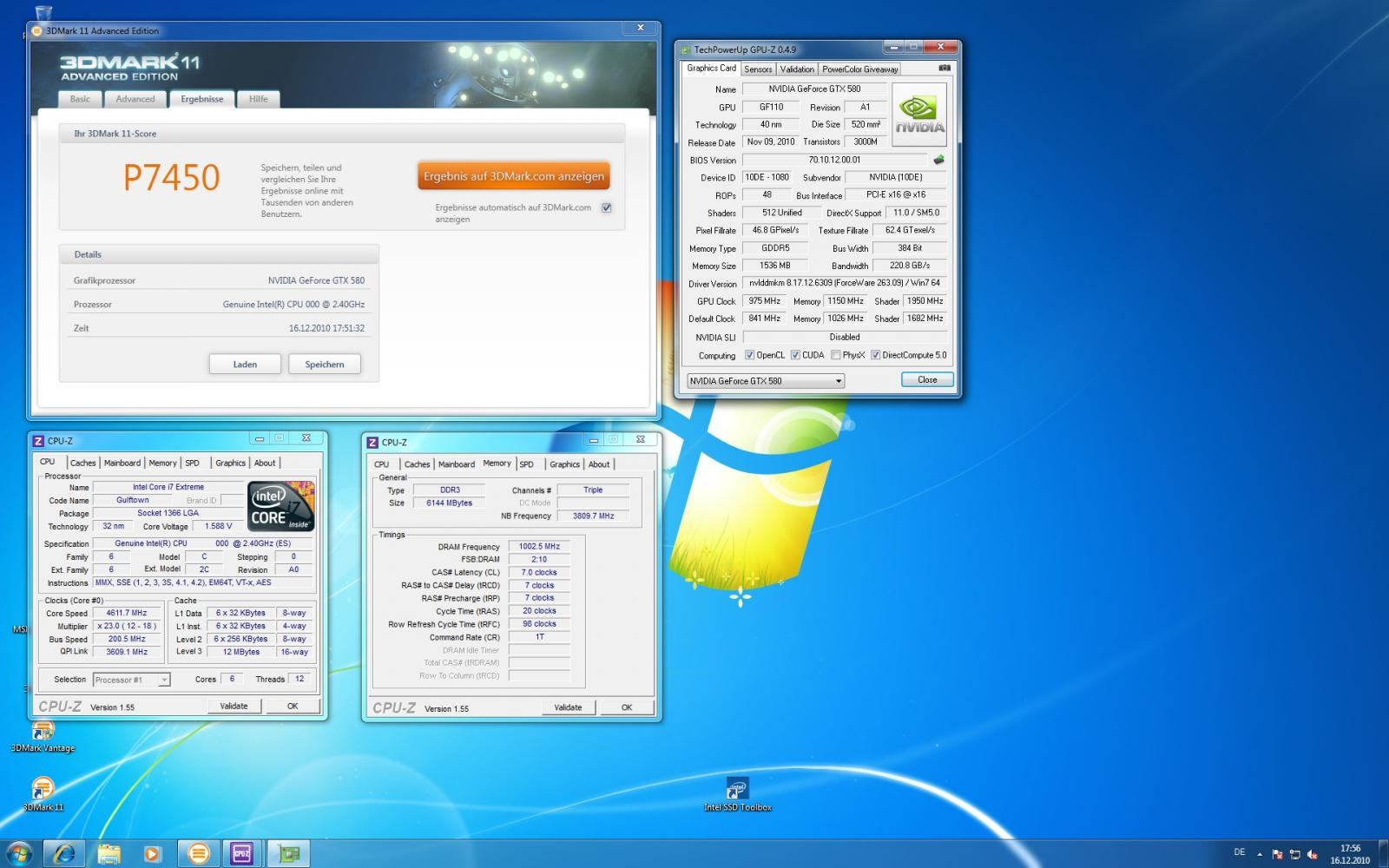Viewport: 1389px width, 868px height.
Task: Click the Intel Core i7 logo in CPU-Z
Action: click(280, 506)
